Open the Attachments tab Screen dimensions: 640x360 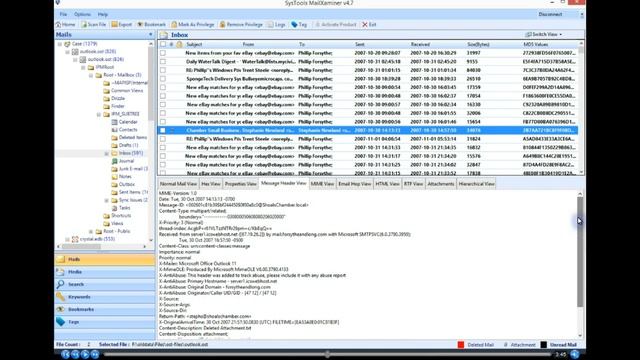tap(441, 184)
